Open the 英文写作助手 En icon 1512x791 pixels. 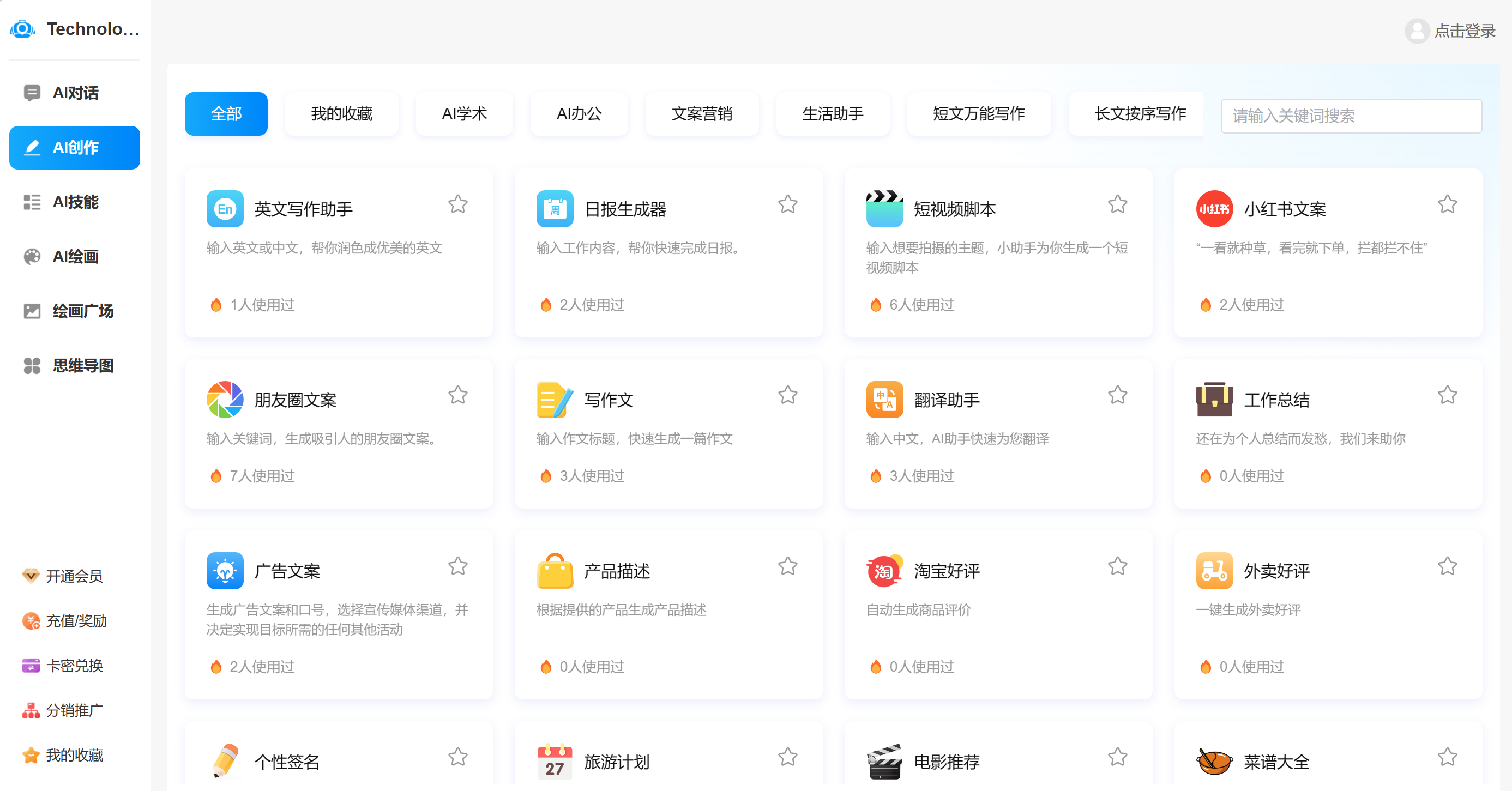point(225,209)
